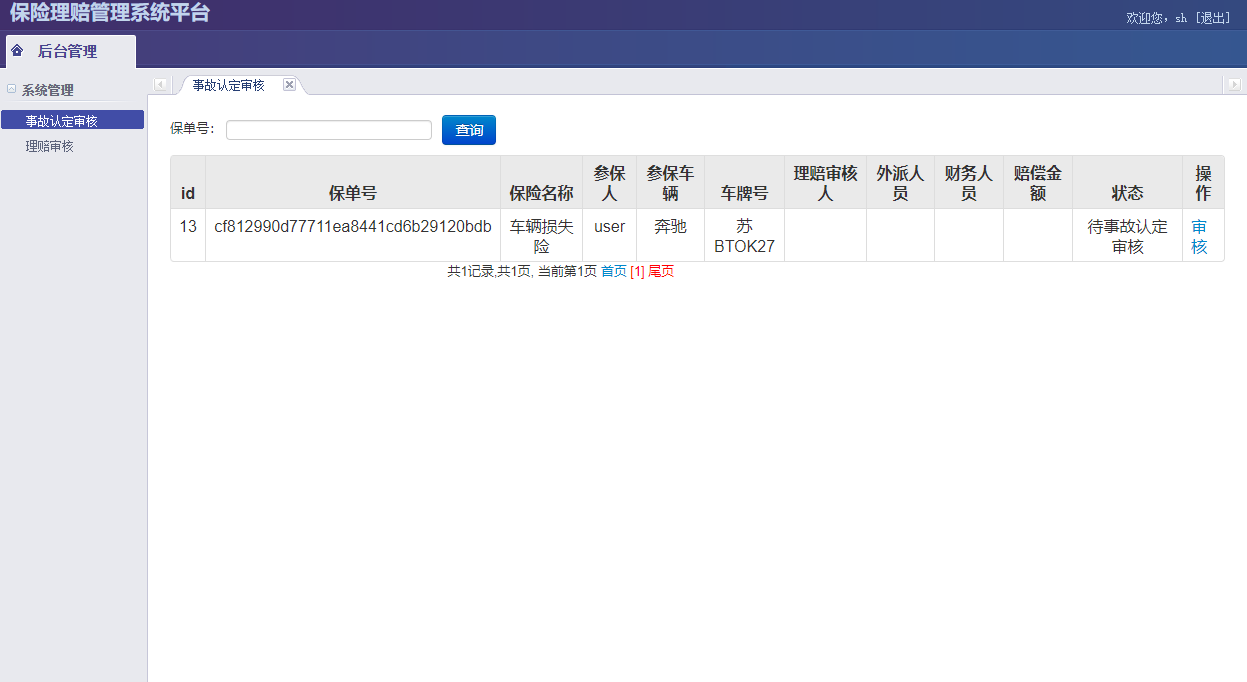
Task: Go to the 尾页 pagination link
Action: pos(661,271)
